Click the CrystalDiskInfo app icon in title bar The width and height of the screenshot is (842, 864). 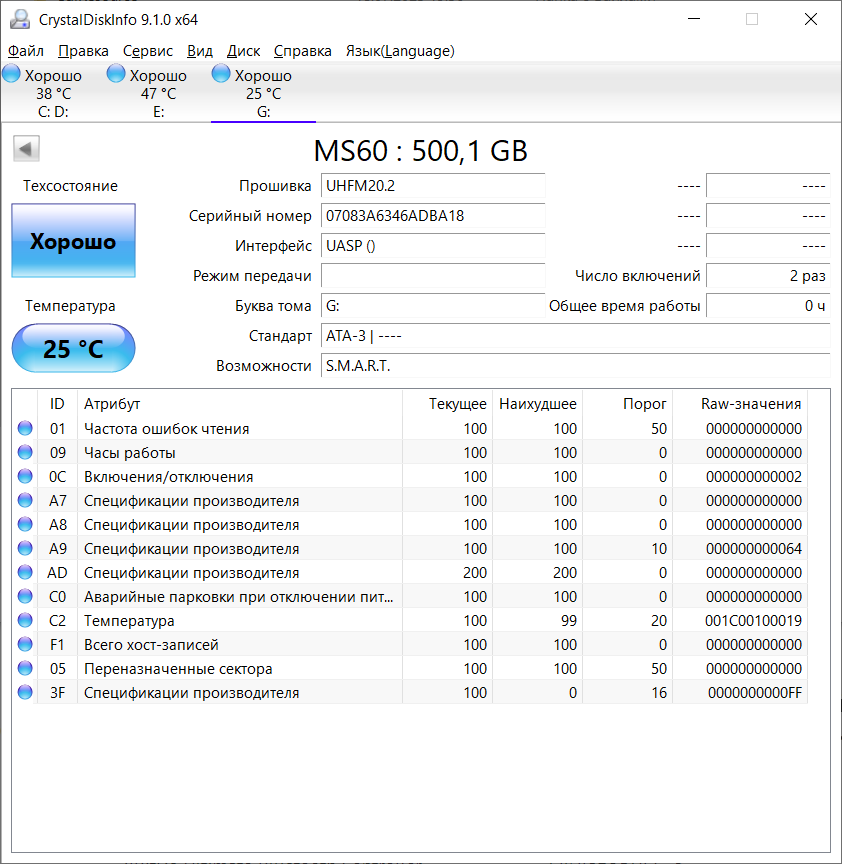coord(19,20)
